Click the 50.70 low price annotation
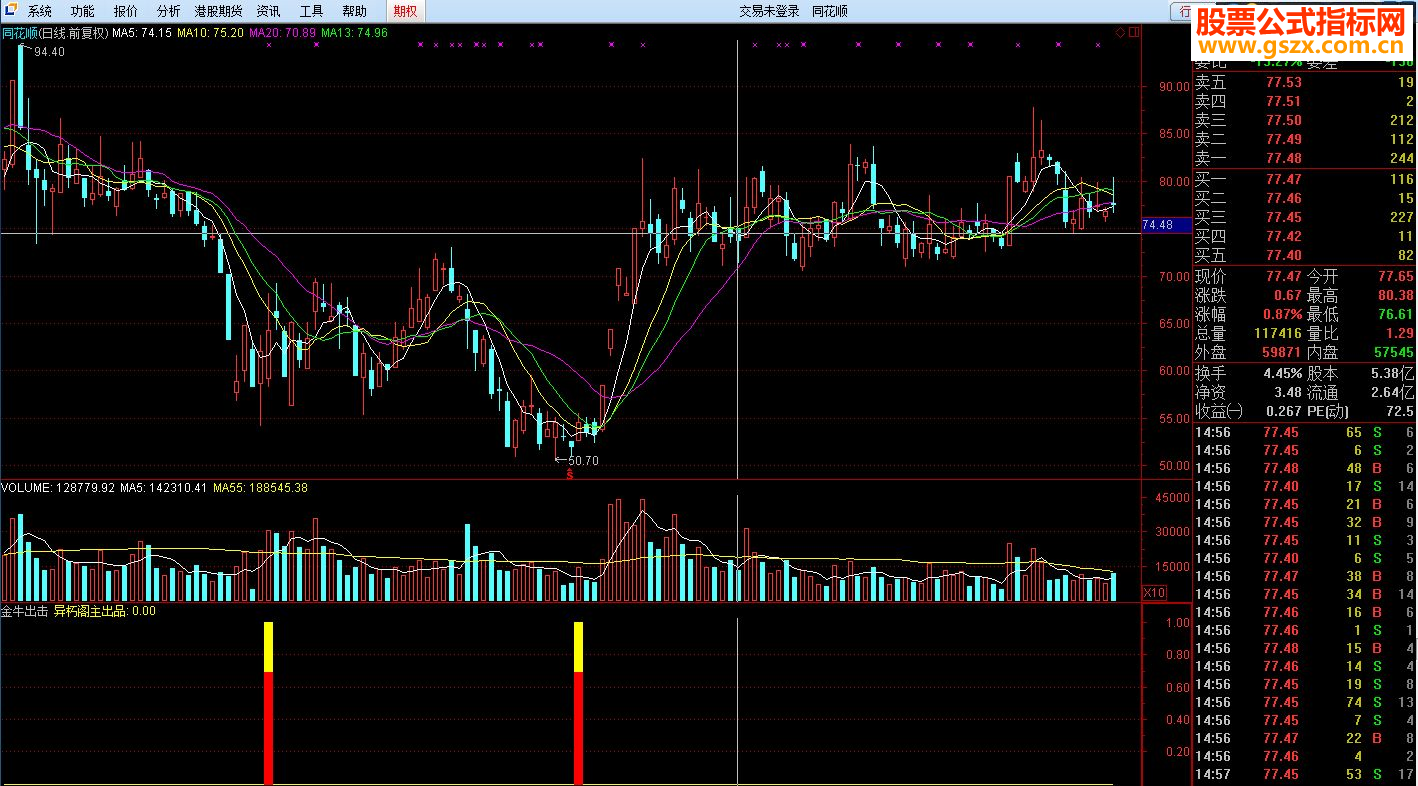Viewport: 1418px width, 786px height. [583, 461]
